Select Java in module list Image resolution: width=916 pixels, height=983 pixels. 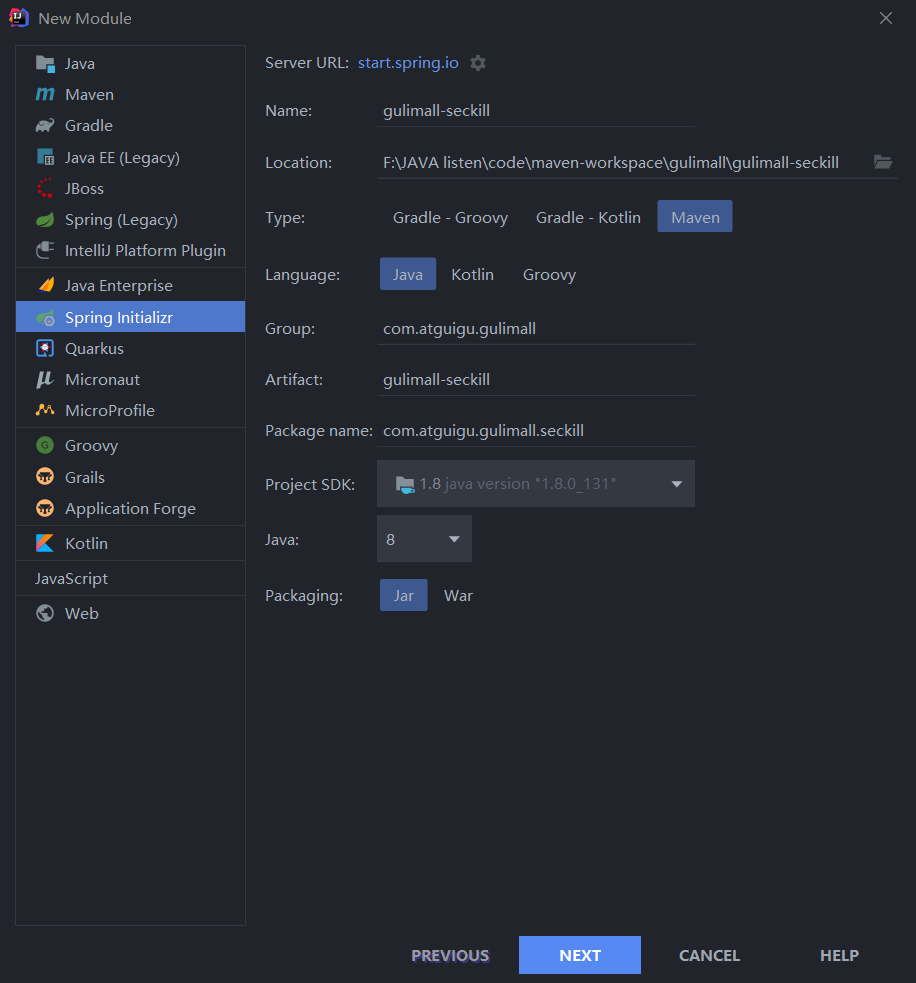(130, 63)
